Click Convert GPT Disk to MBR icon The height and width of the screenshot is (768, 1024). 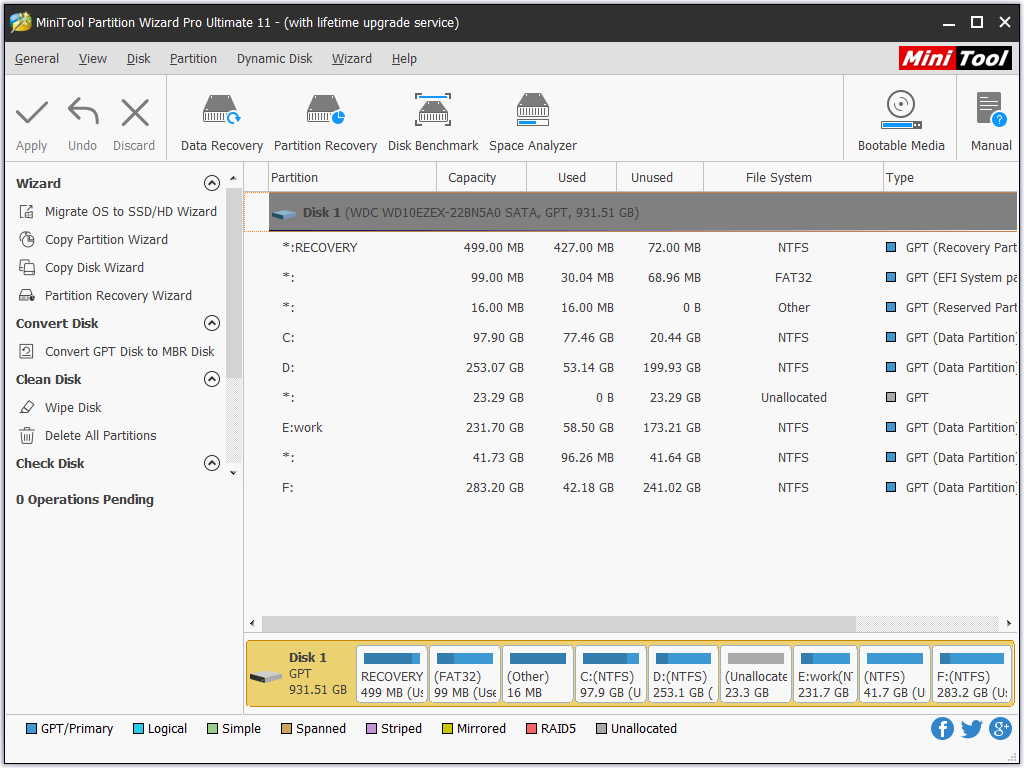pos(27,351)
